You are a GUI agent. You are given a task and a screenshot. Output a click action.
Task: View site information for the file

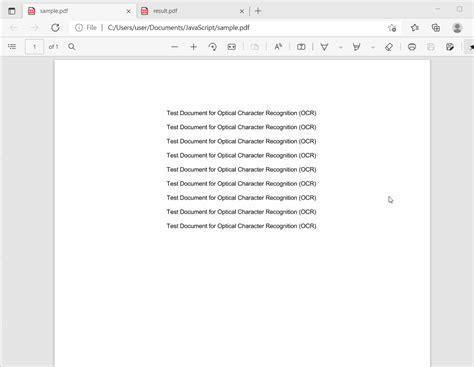(86, 28)
